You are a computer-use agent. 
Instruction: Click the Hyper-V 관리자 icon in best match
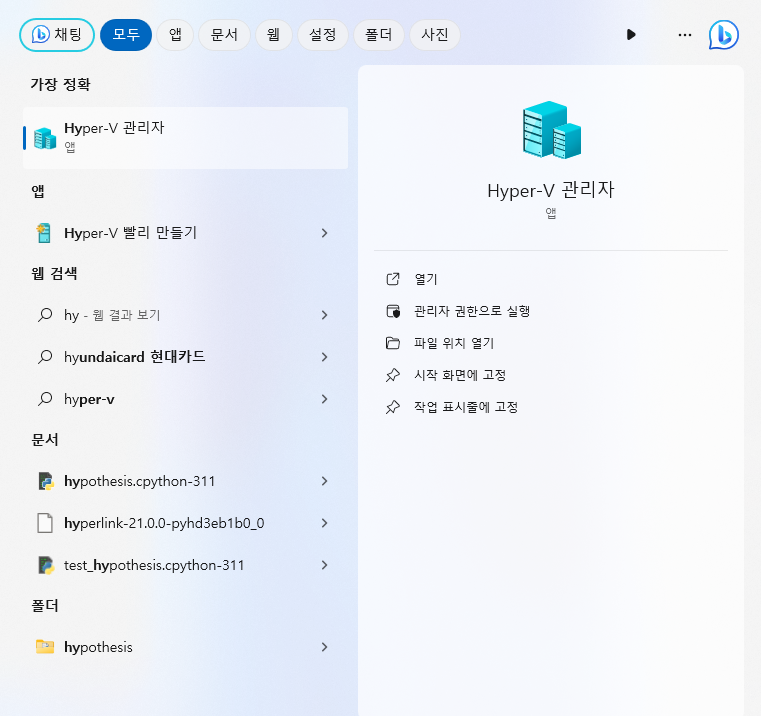45,138
